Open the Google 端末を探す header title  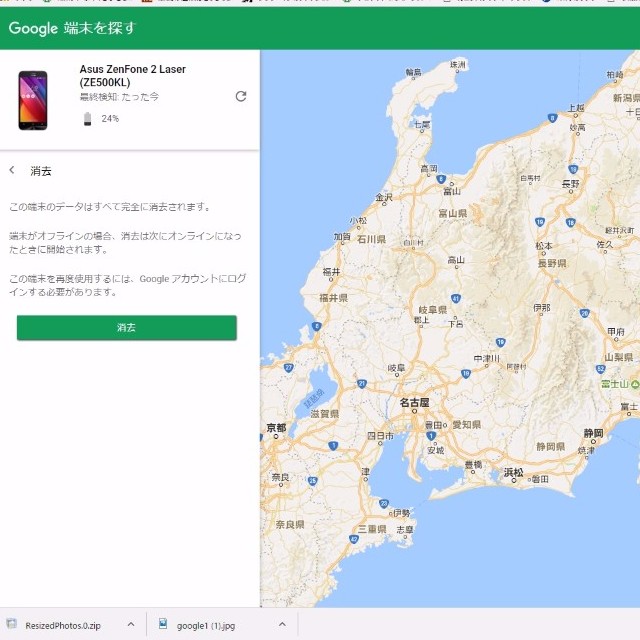click(72, 28)
